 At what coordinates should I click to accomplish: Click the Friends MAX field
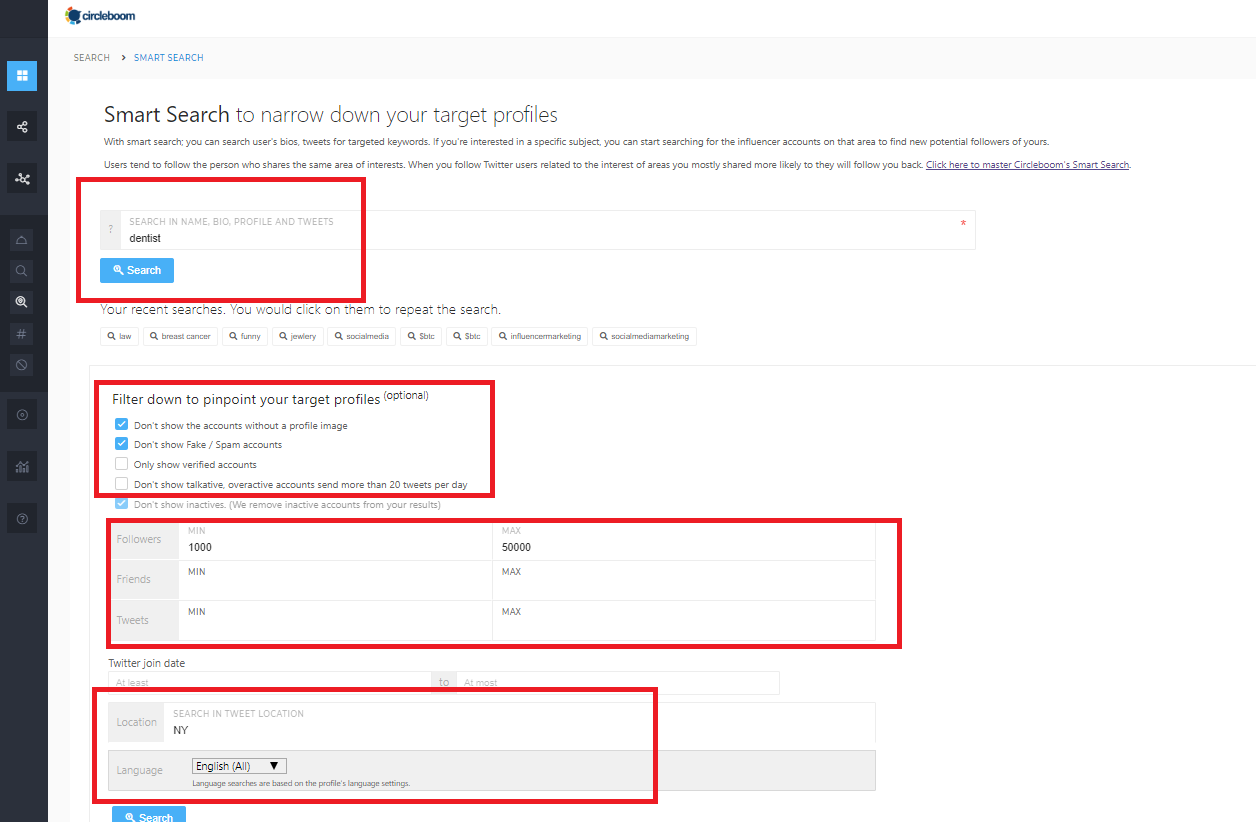(x=684, y=580)
